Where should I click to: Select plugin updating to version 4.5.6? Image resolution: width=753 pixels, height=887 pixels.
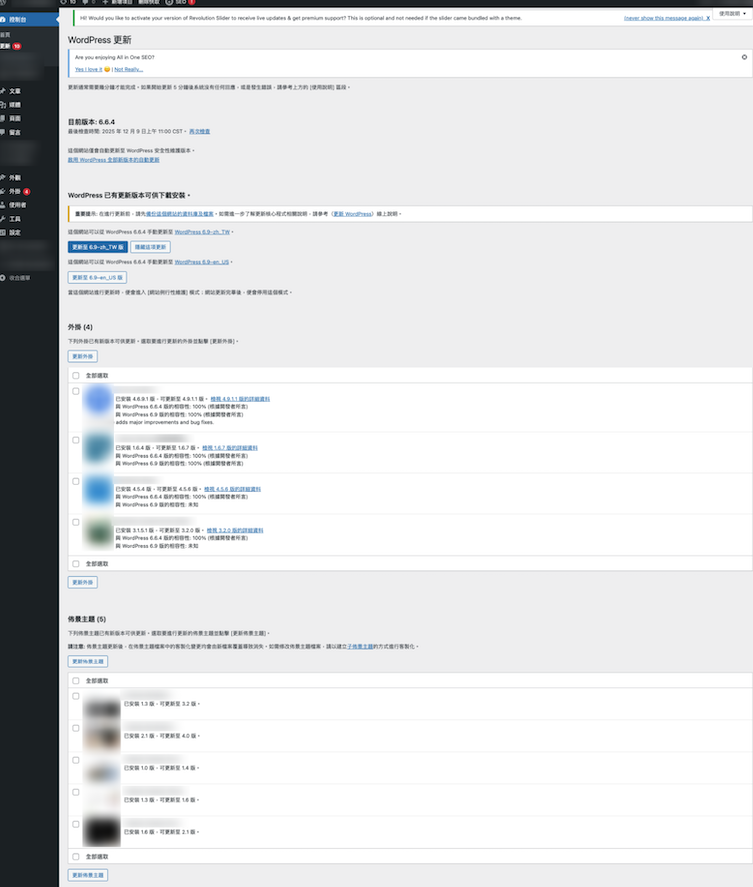(76, 481)
